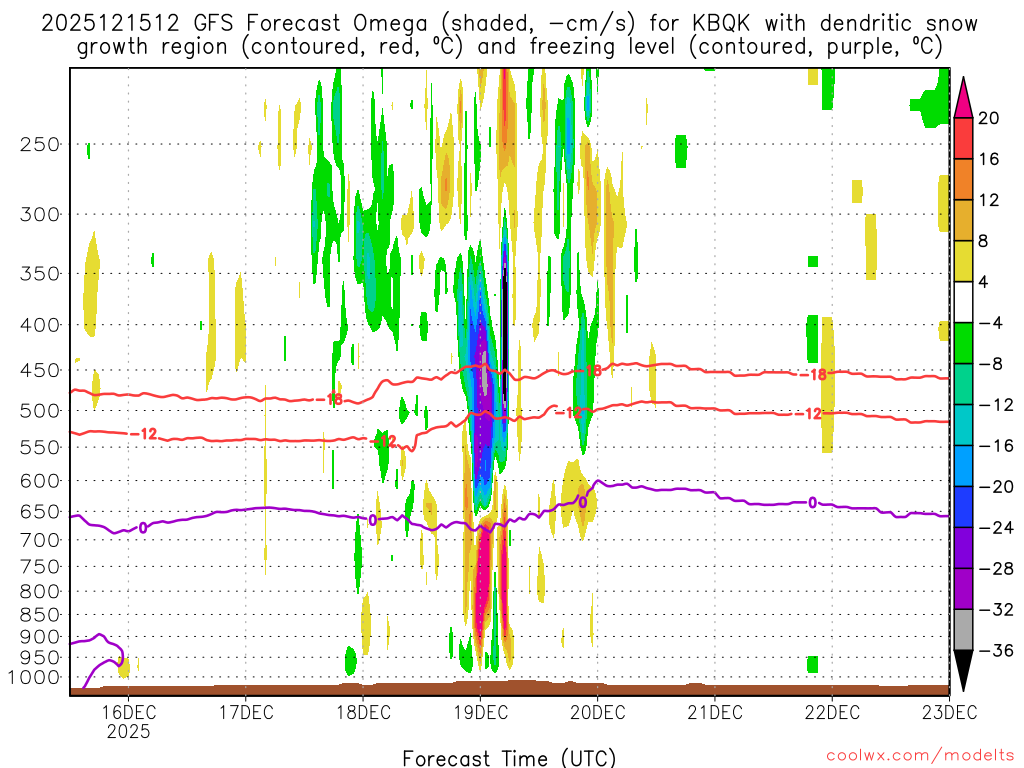1024x768 pixels.
Task: Click the Forecast Time (UTC) axis label
Action: pos(509,758)
